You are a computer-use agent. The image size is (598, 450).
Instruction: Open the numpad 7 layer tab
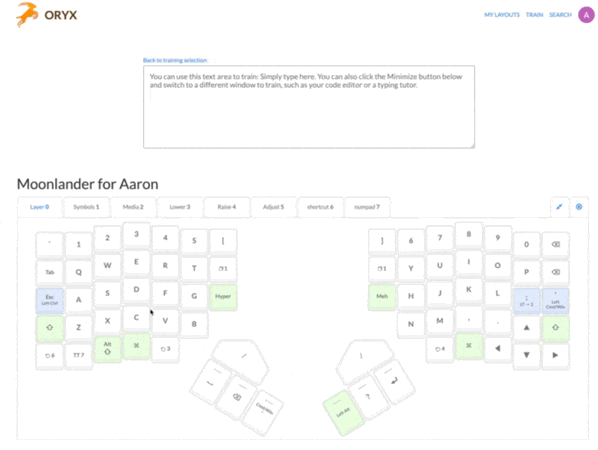tap(367, 207)
